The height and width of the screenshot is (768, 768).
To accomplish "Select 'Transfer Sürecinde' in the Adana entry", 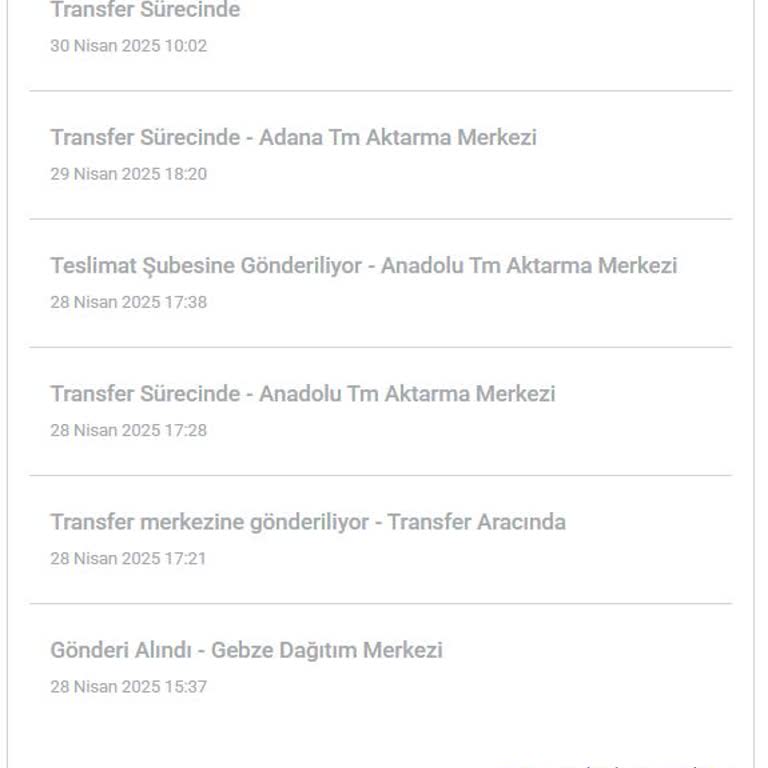I will (145, 137).
